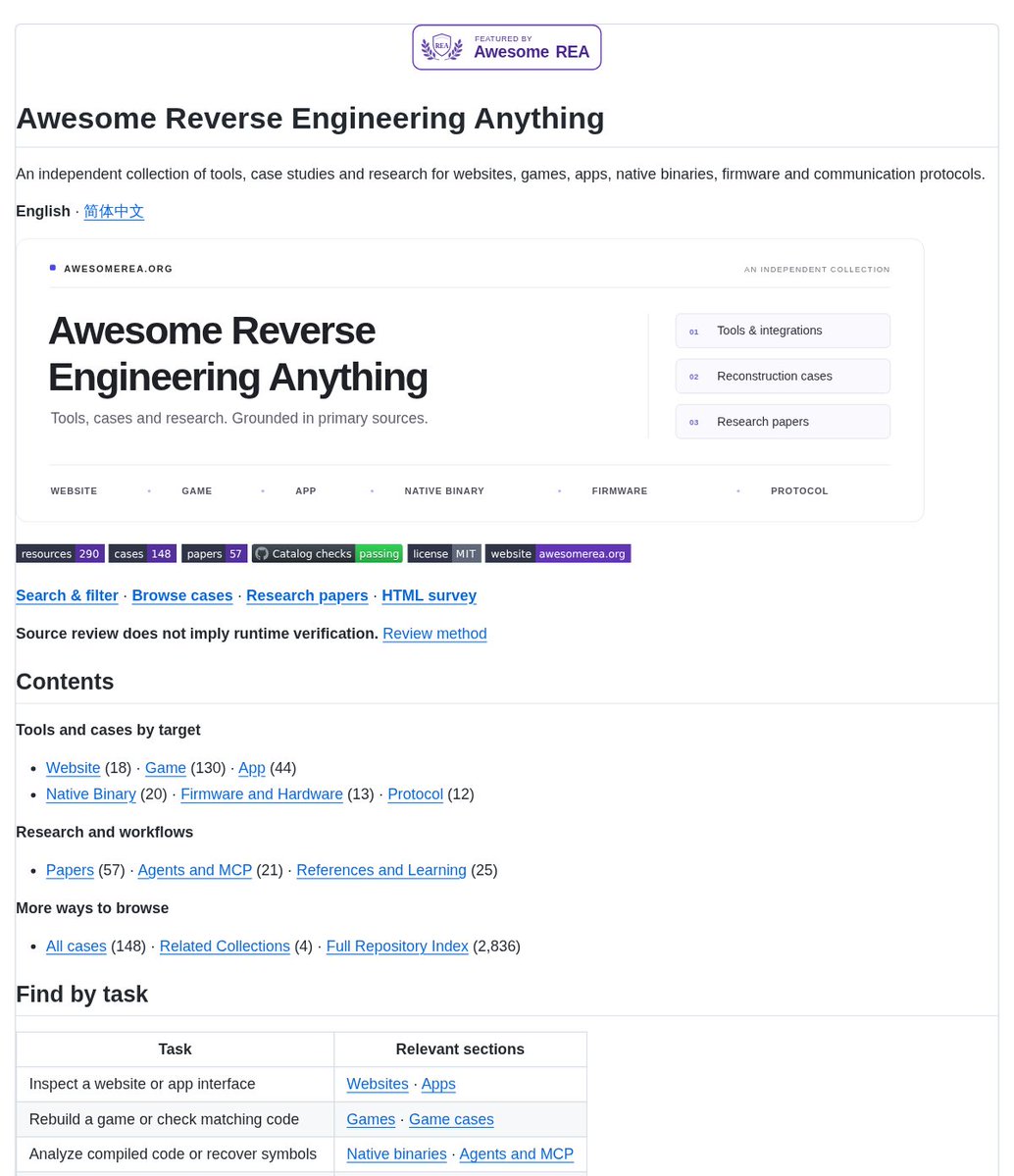The width and height of the screenshot is (1014, 1176).
Task: Click the Game cases link in table
Action: [x=451, y=1120]
